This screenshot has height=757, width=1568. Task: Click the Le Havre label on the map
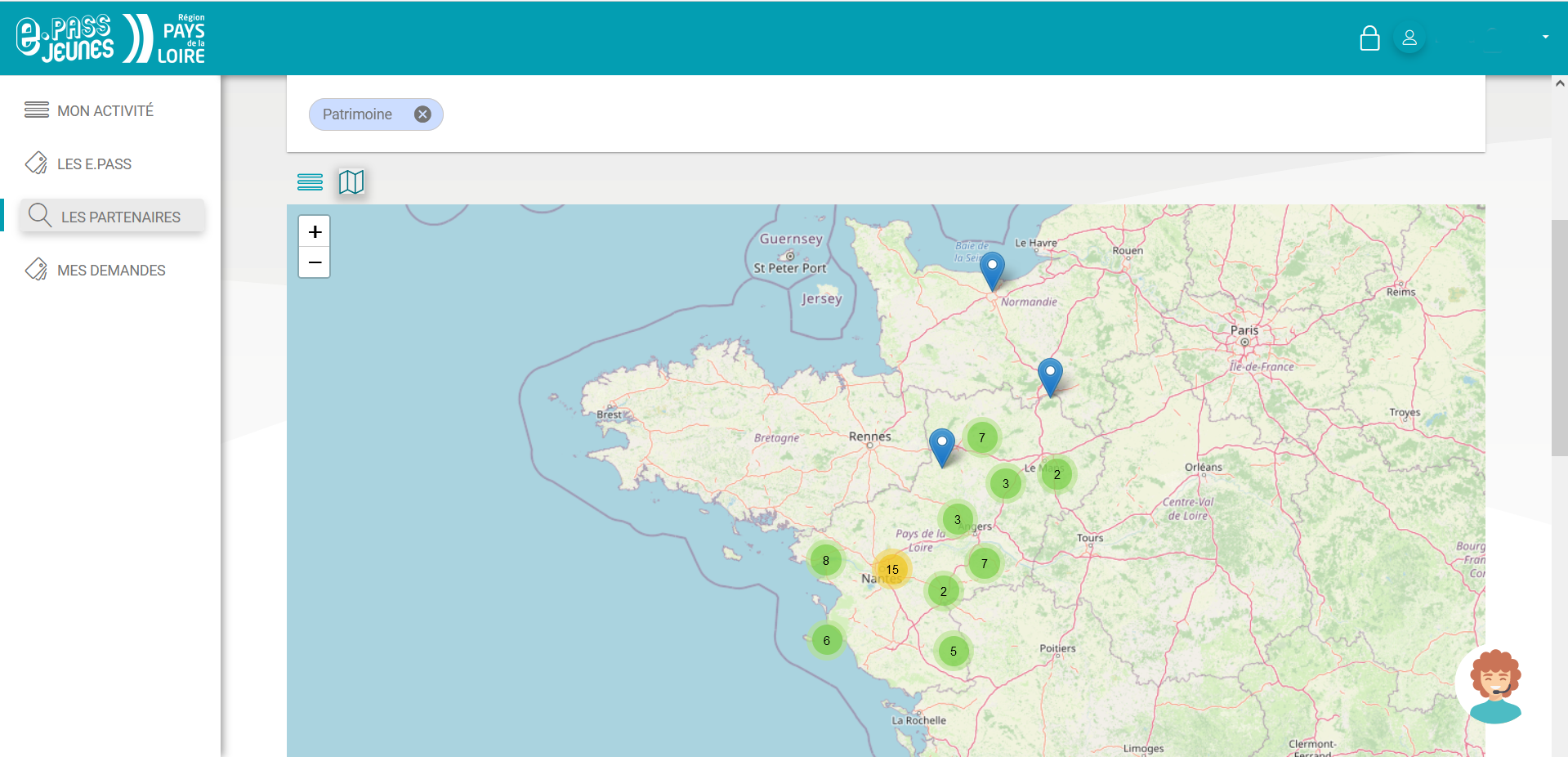1035,243
